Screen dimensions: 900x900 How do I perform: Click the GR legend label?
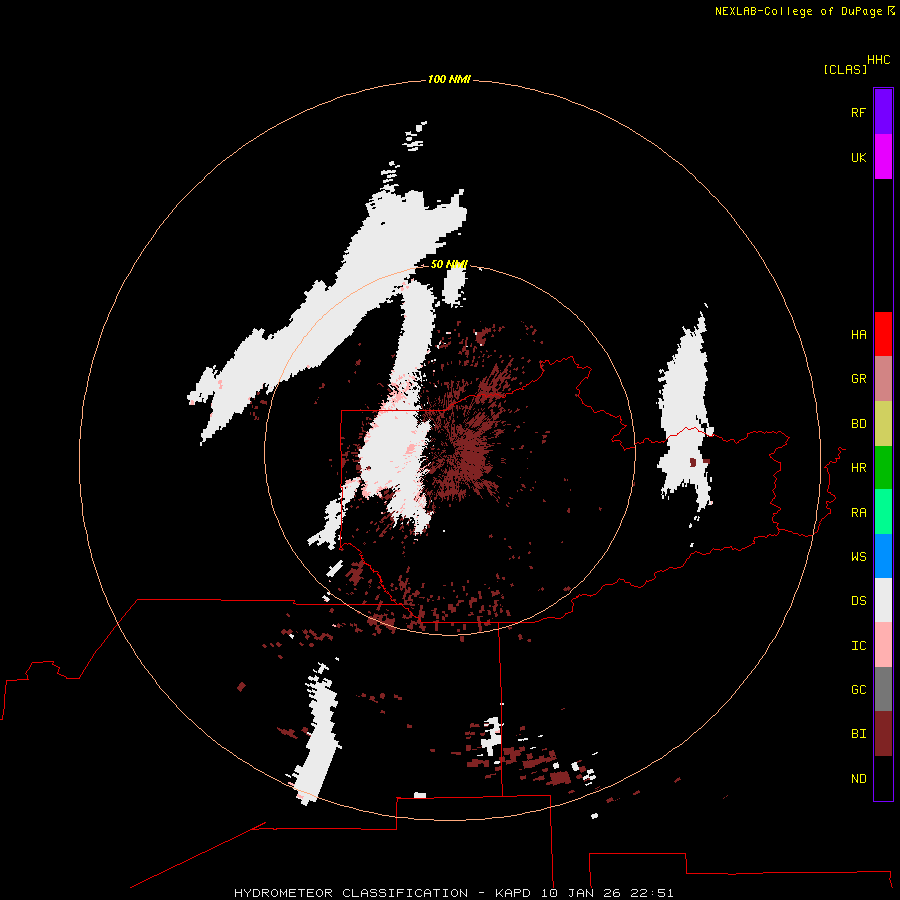(x=859, y=379)
